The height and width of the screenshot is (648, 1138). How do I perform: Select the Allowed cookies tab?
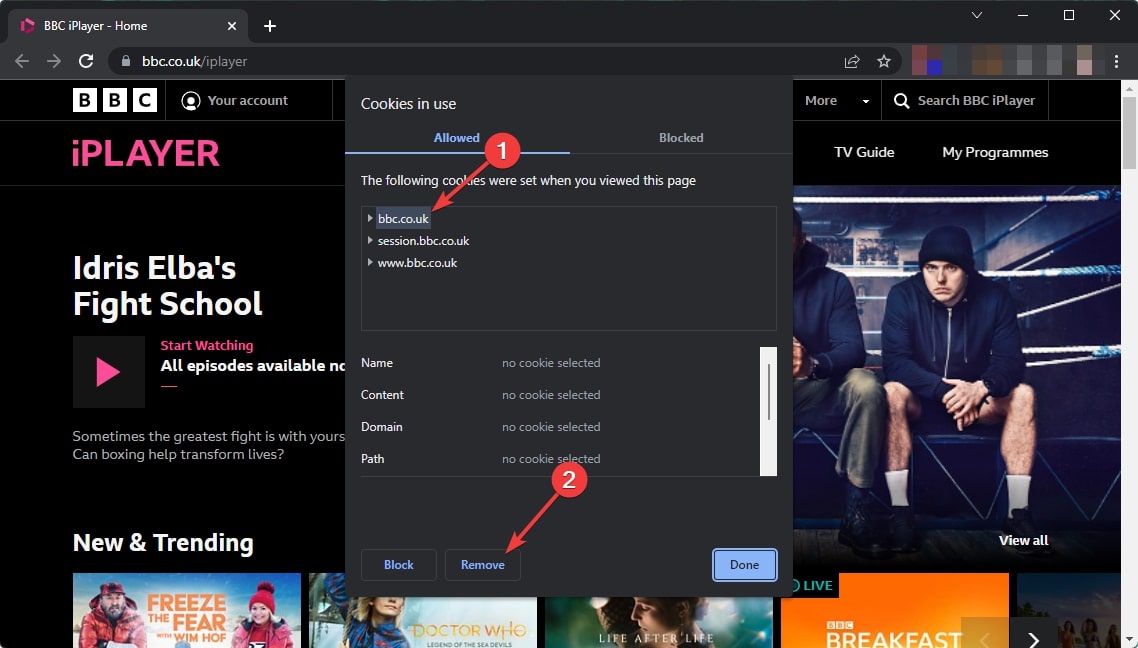pyautogui.click(x=456, y=138)
